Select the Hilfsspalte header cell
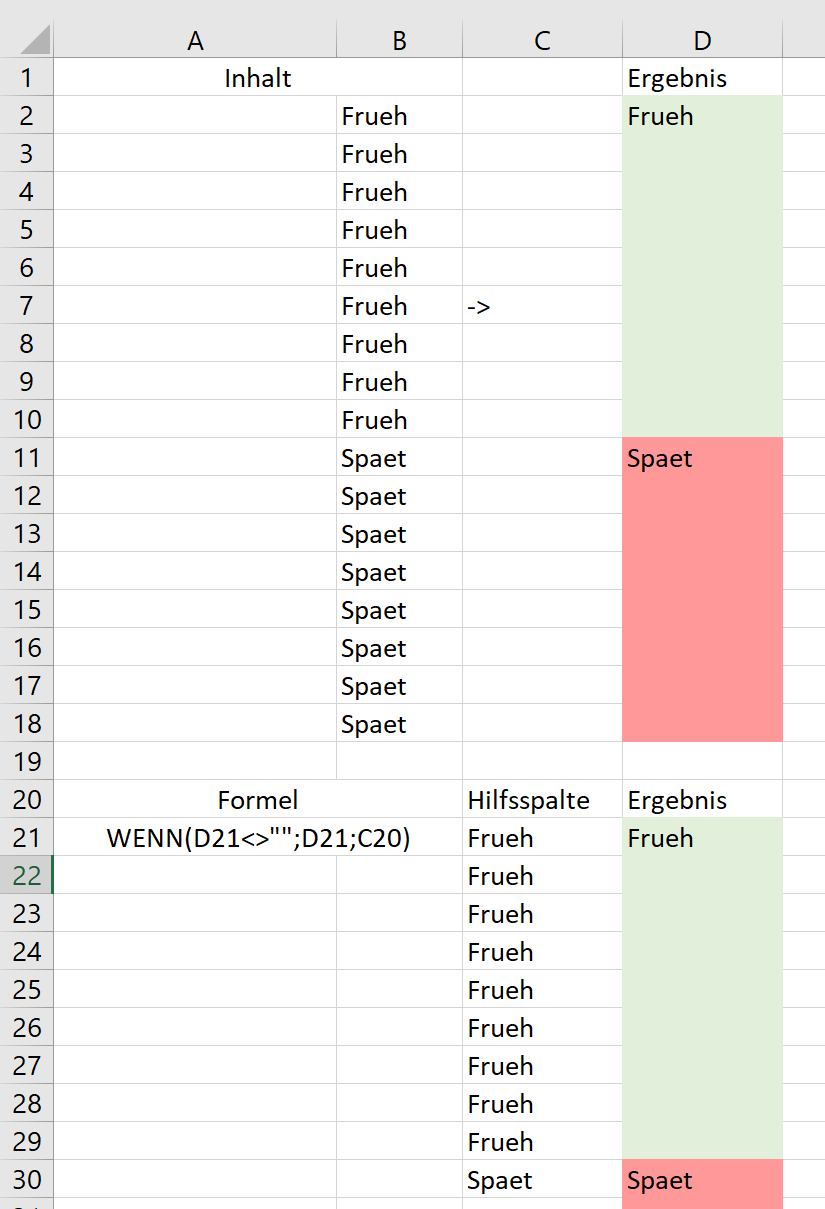825x1209 pixels. tap(542, 800)
